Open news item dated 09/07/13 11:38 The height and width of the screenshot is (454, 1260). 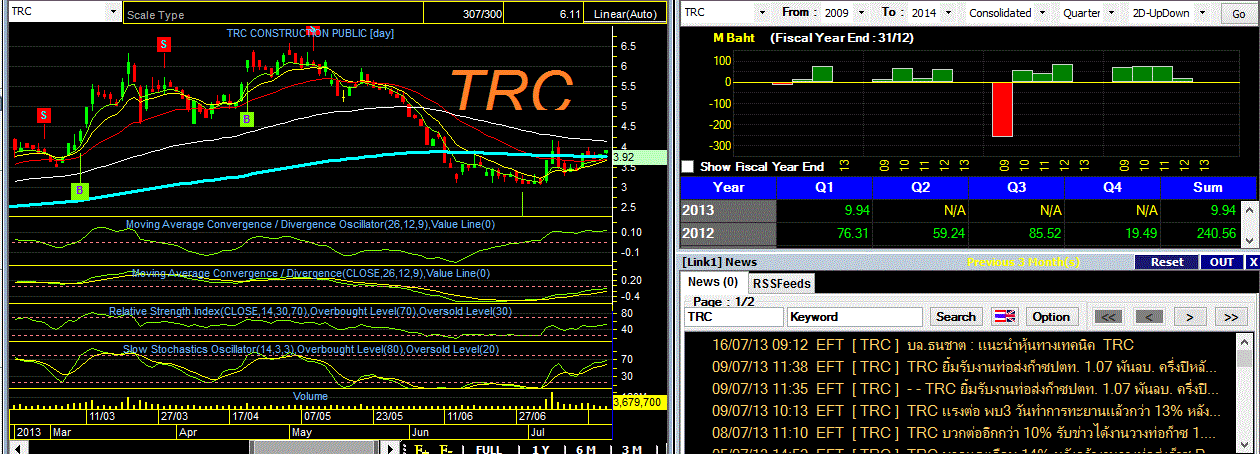958,366
